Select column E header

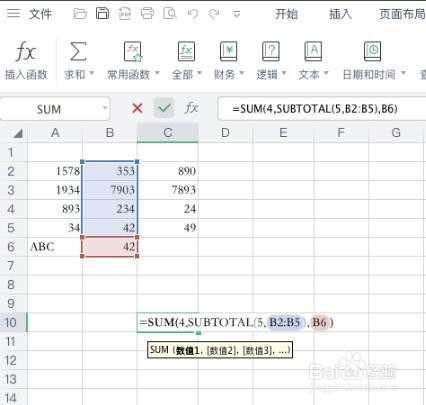(x=283, y=133)
